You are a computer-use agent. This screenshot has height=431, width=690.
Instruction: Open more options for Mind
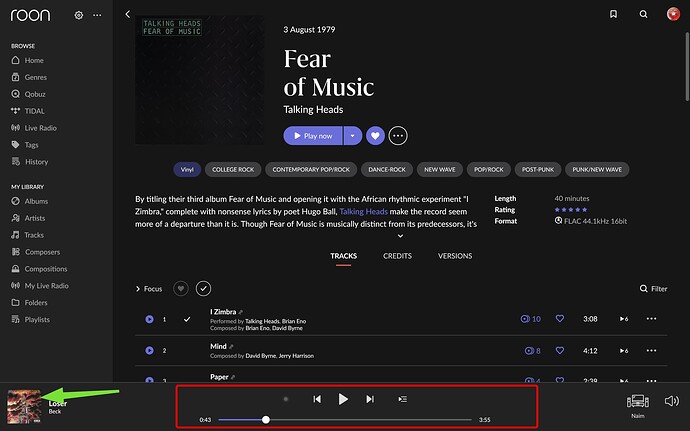click(651, 350)
